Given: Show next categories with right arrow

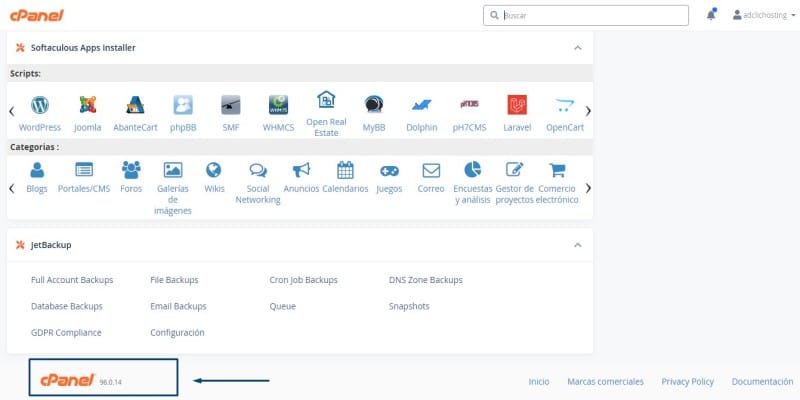Looking at the screenshot, I should 588,188.
